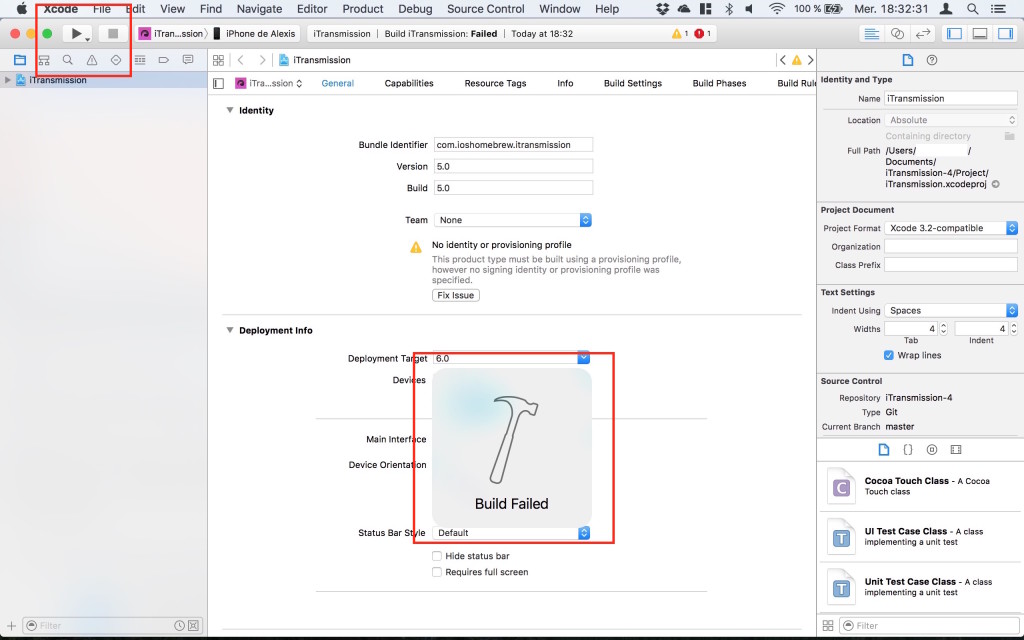Viewport: 1024px width, 640px height.
Task: Toggle the Utilities pane visibility
Action: (x=1005, y=34)
